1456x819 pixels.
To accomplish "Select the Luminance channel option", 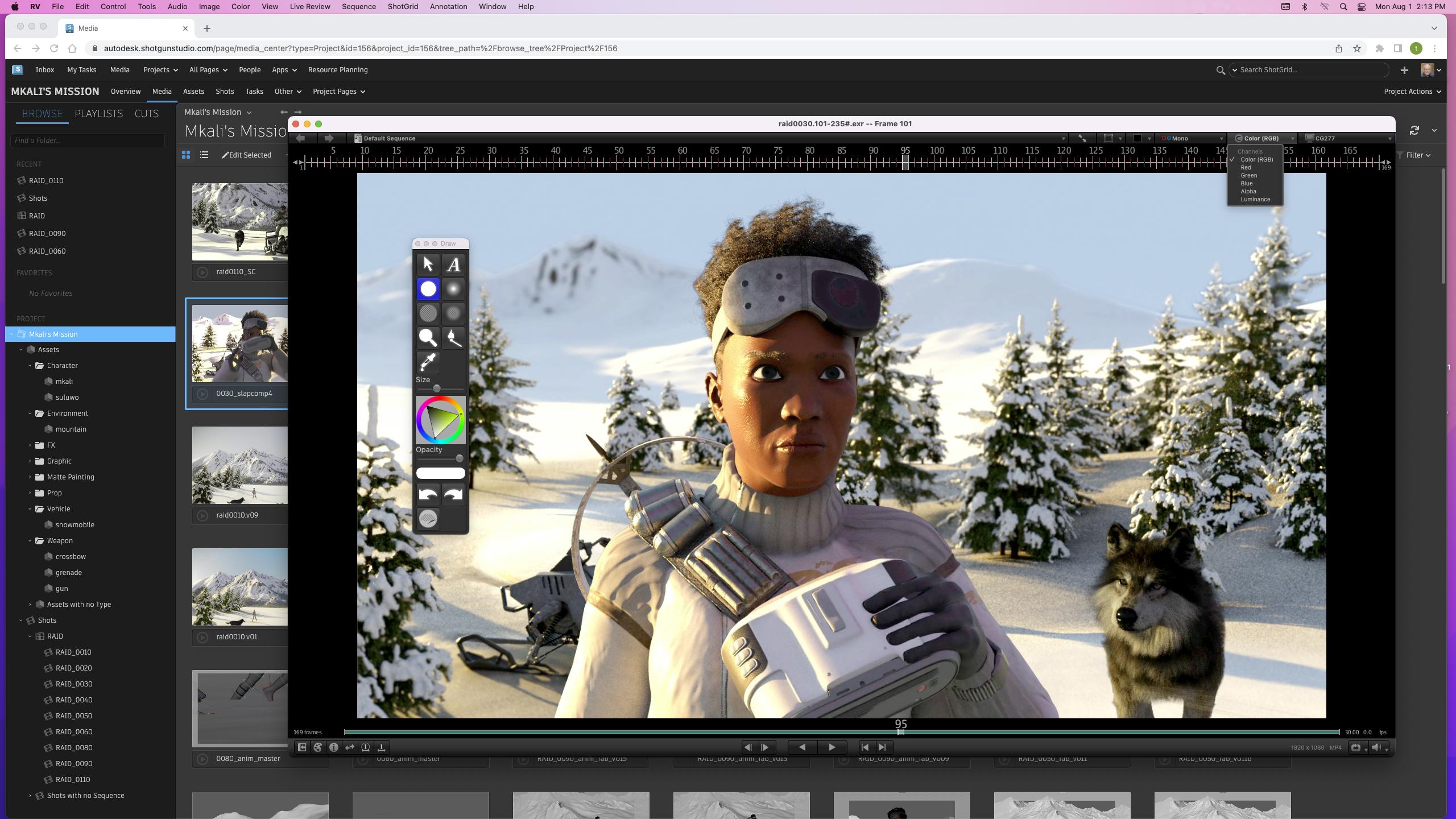I will click(1255, 200).
